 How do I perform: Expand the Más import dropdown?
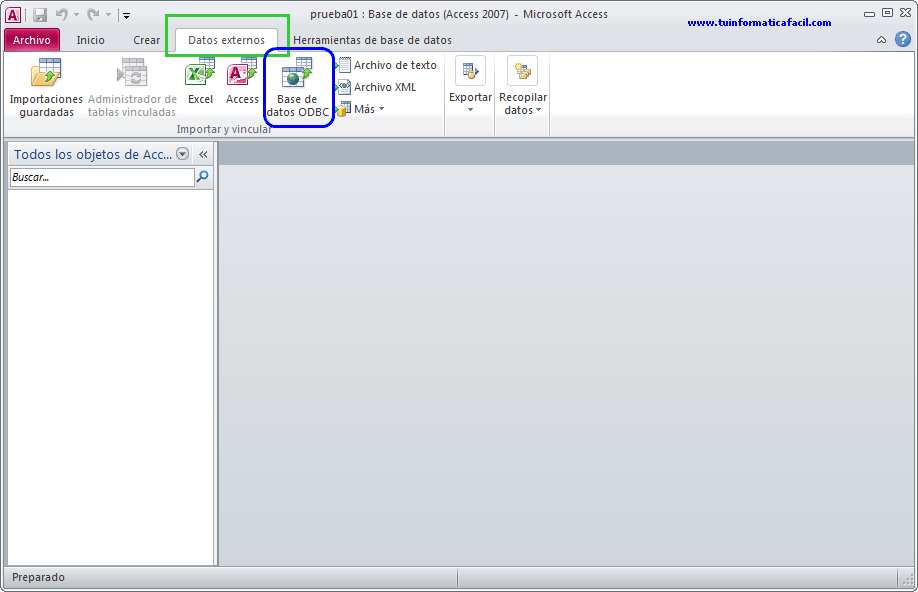coord(361,109)
